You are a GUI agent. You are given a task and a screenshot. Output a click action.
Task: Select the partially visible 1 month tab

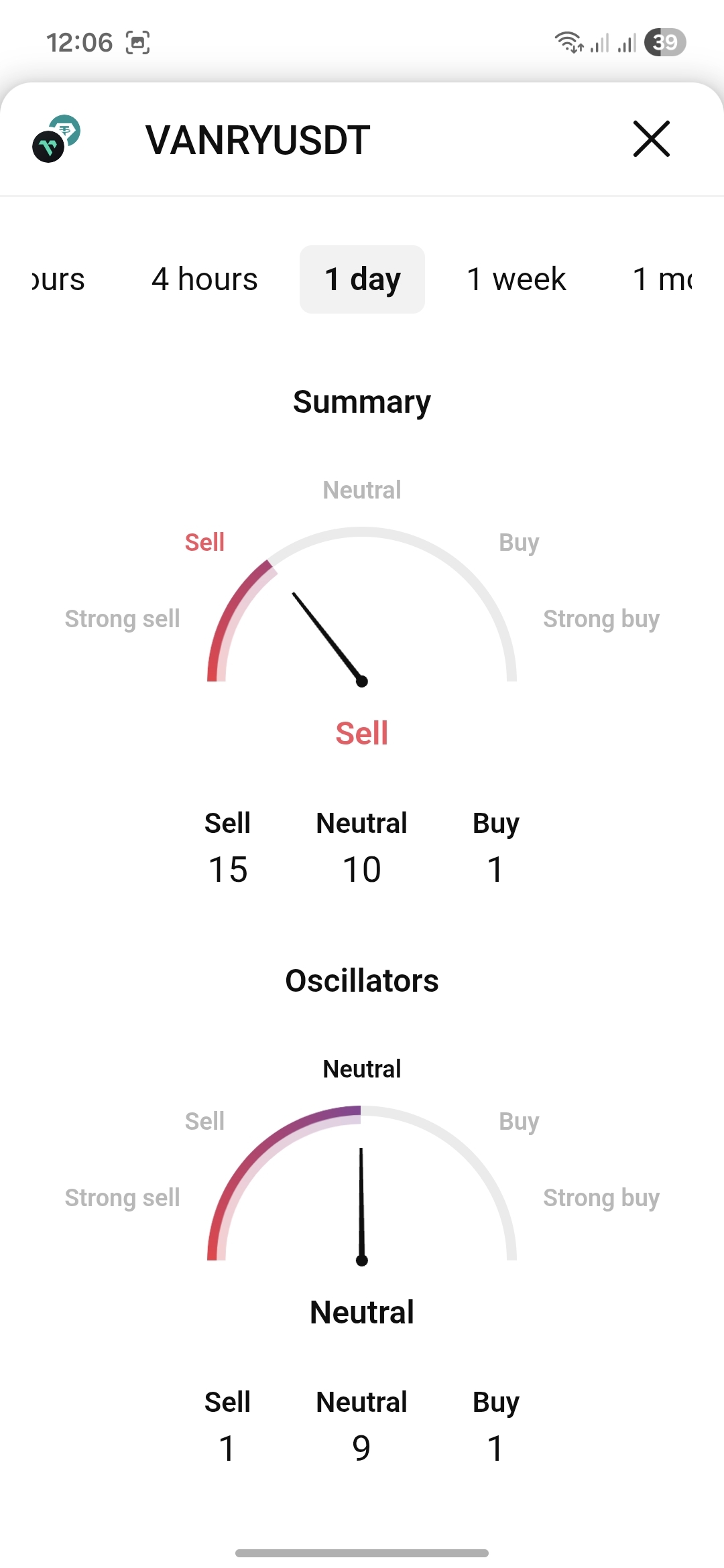pyautogui.click(x=662, y=279)
